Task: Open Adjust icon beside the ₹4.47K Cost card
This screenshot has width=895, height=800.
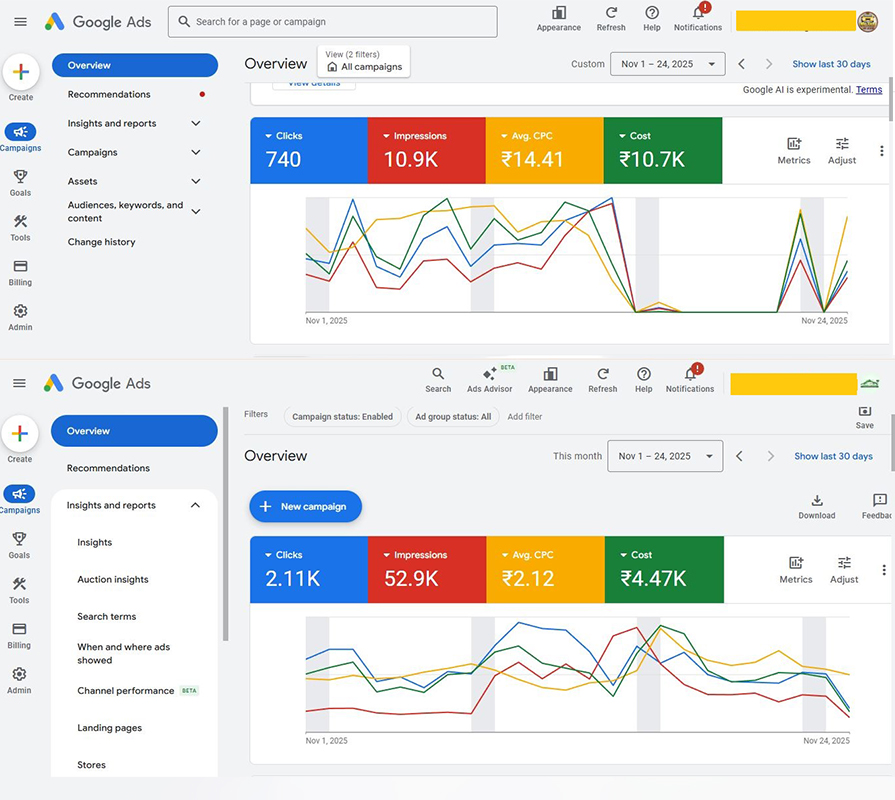Action: 844,564
